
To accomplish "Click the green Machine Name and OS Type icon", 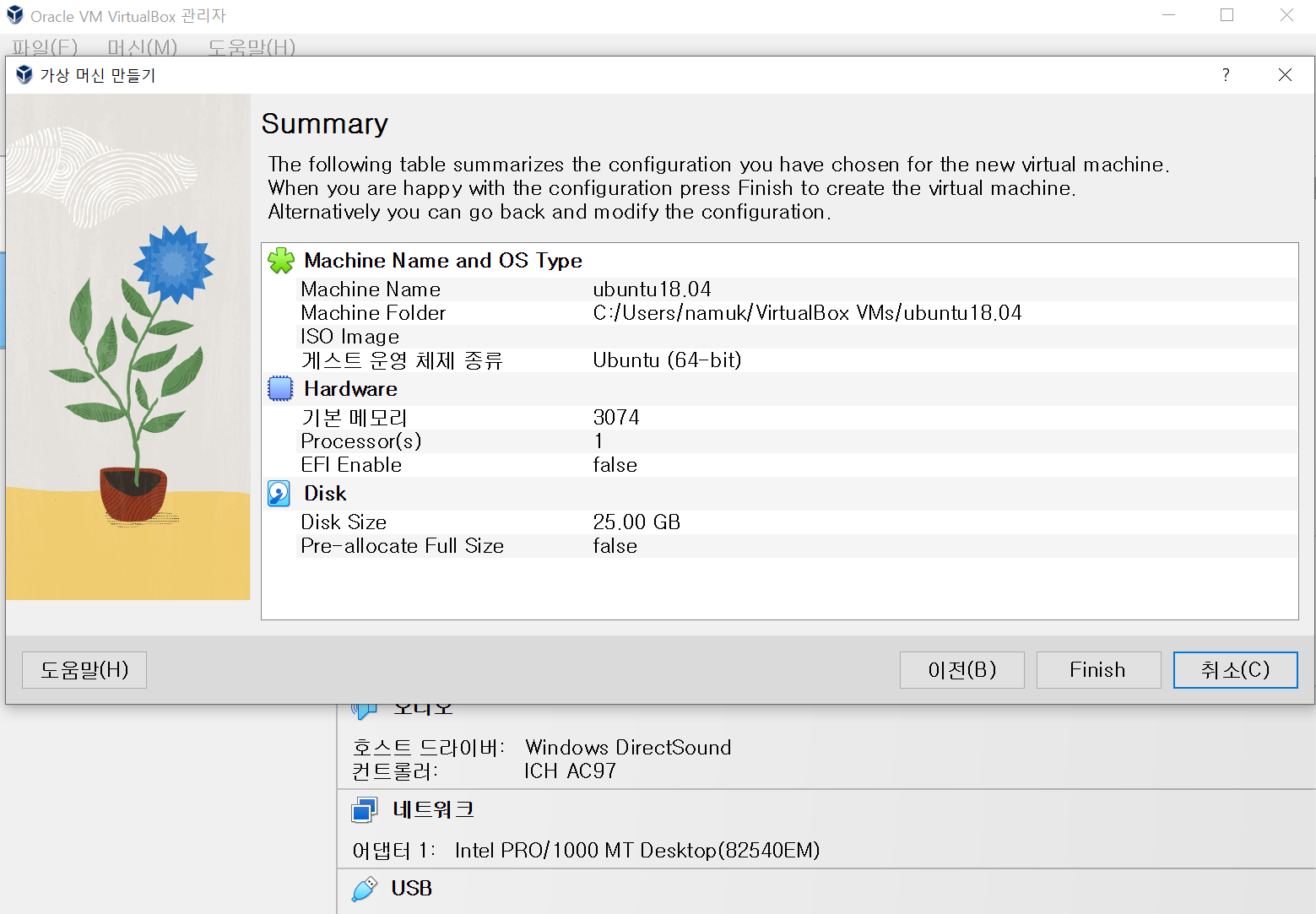I will point(281,261).
